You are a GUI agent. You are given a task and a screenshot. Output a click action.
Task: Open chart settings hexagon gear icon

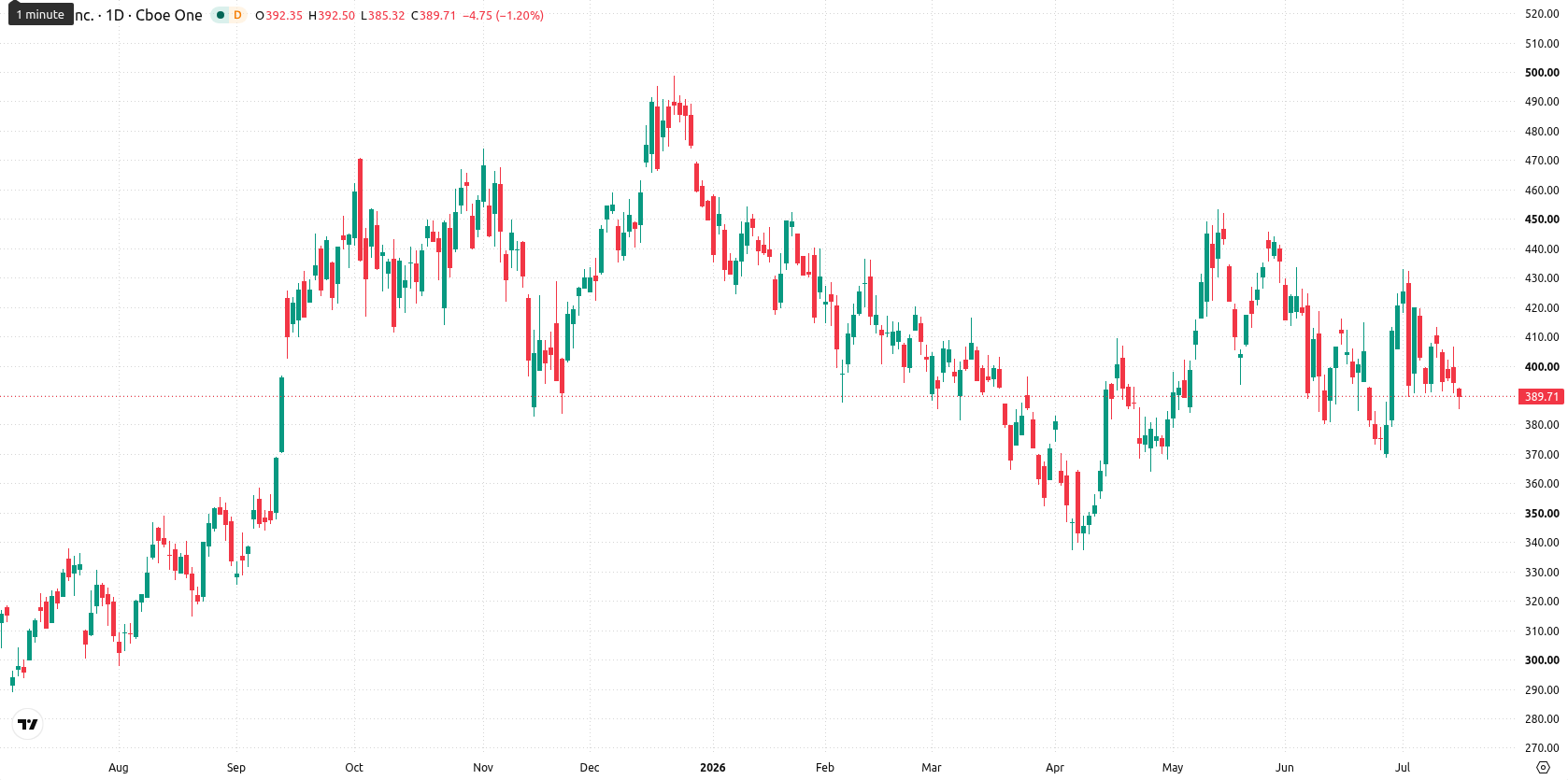pyautogui.click(x=1543, y=767)
